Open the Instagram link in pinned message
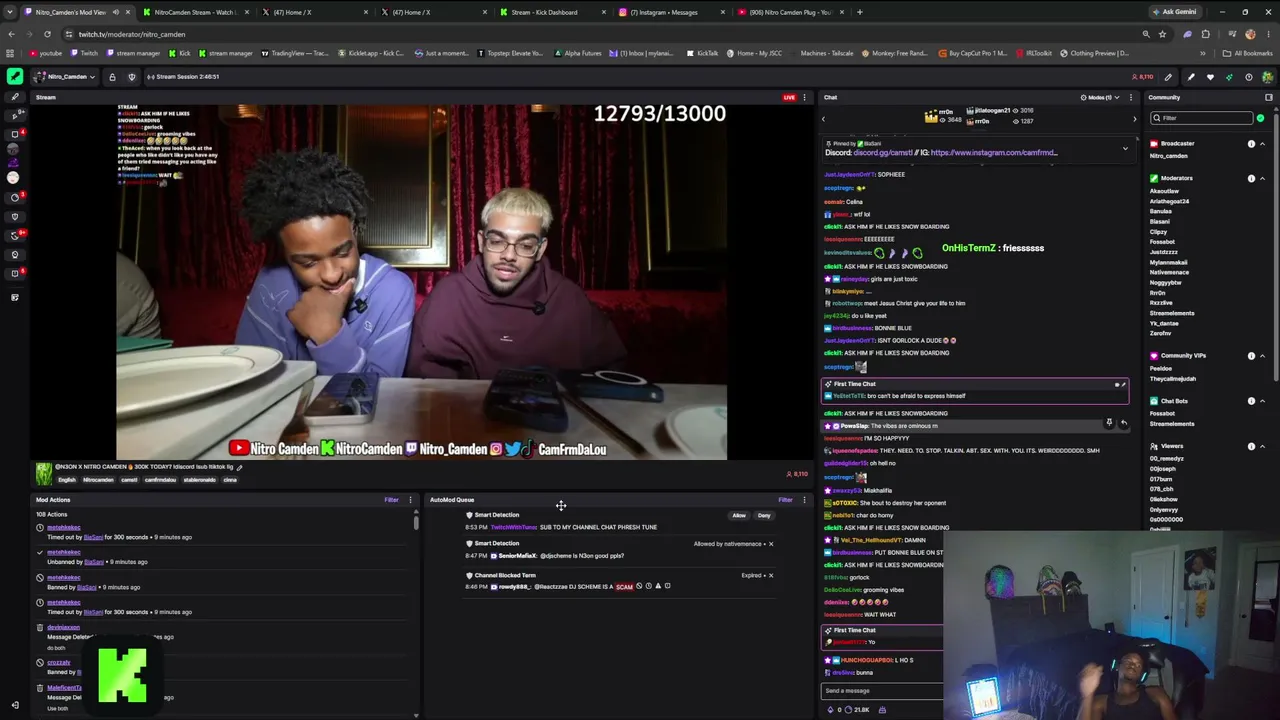Screen dimensions: 1280x720 tap(994, 153)
